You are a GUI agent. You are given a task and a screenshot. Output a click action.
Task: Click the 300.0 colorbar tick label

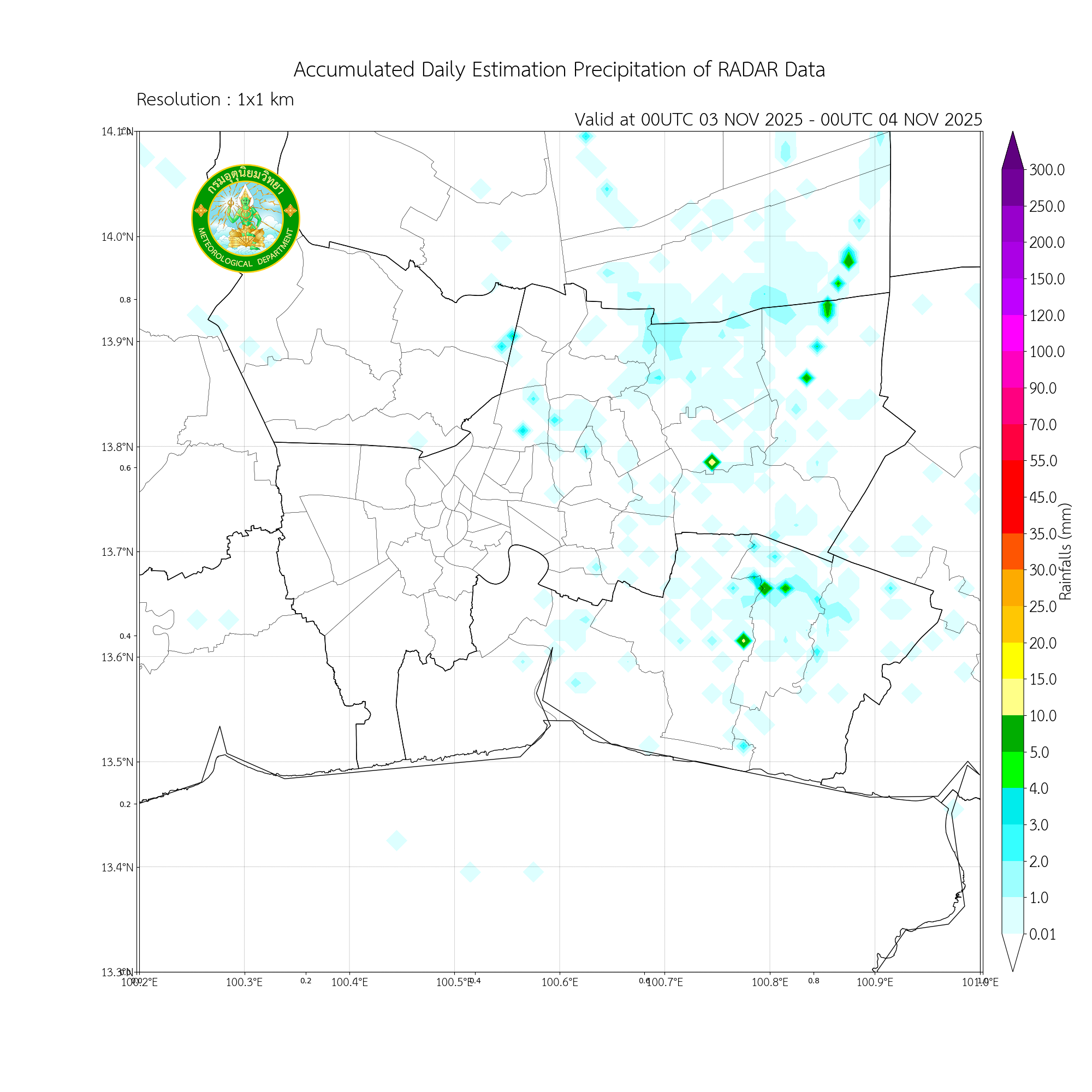pyautogui.click(x=1046, y=170)
